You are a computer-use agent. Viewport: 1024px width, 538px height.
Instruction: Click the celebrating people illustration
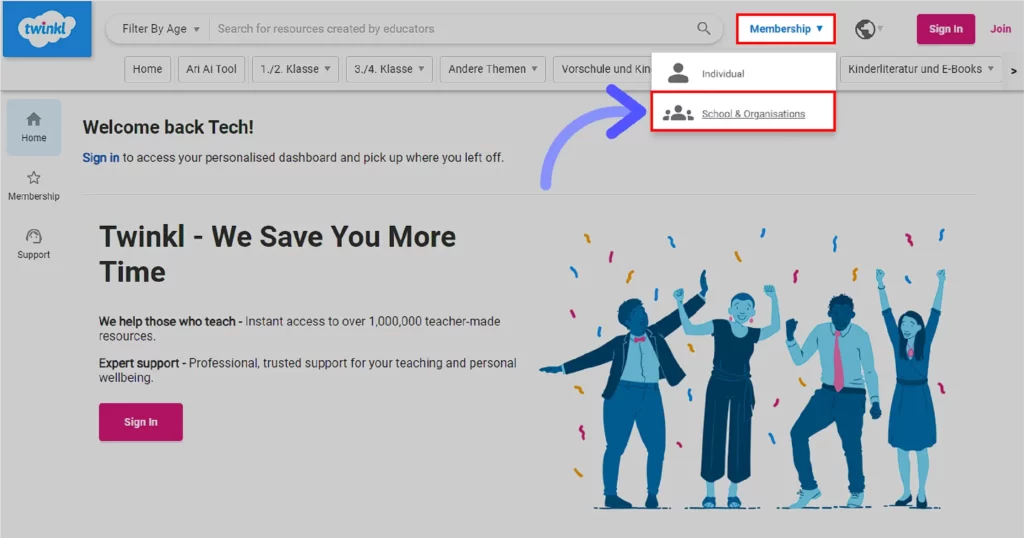point(744,369)
